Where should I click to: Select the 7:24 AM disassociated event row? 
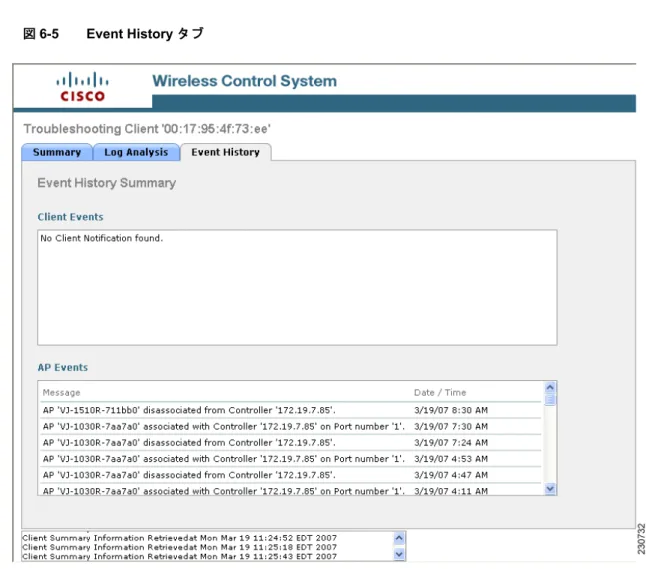(291, 443)
